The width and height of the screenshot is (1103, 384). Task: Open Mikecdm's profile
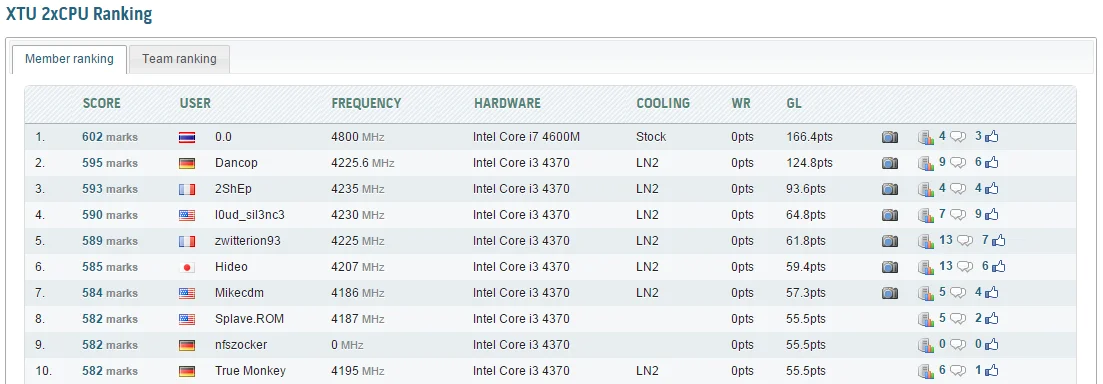[240, 293]
